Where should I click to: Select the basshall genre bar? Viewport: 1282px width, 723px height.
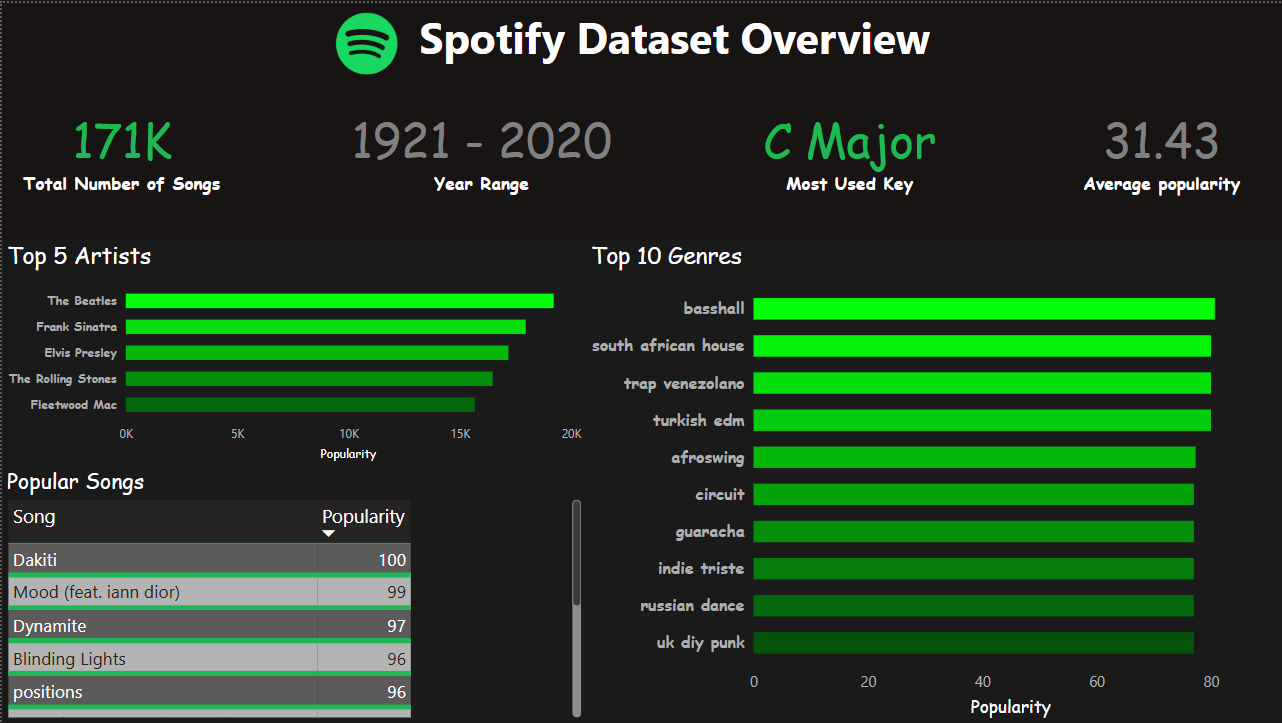[984, 308]
